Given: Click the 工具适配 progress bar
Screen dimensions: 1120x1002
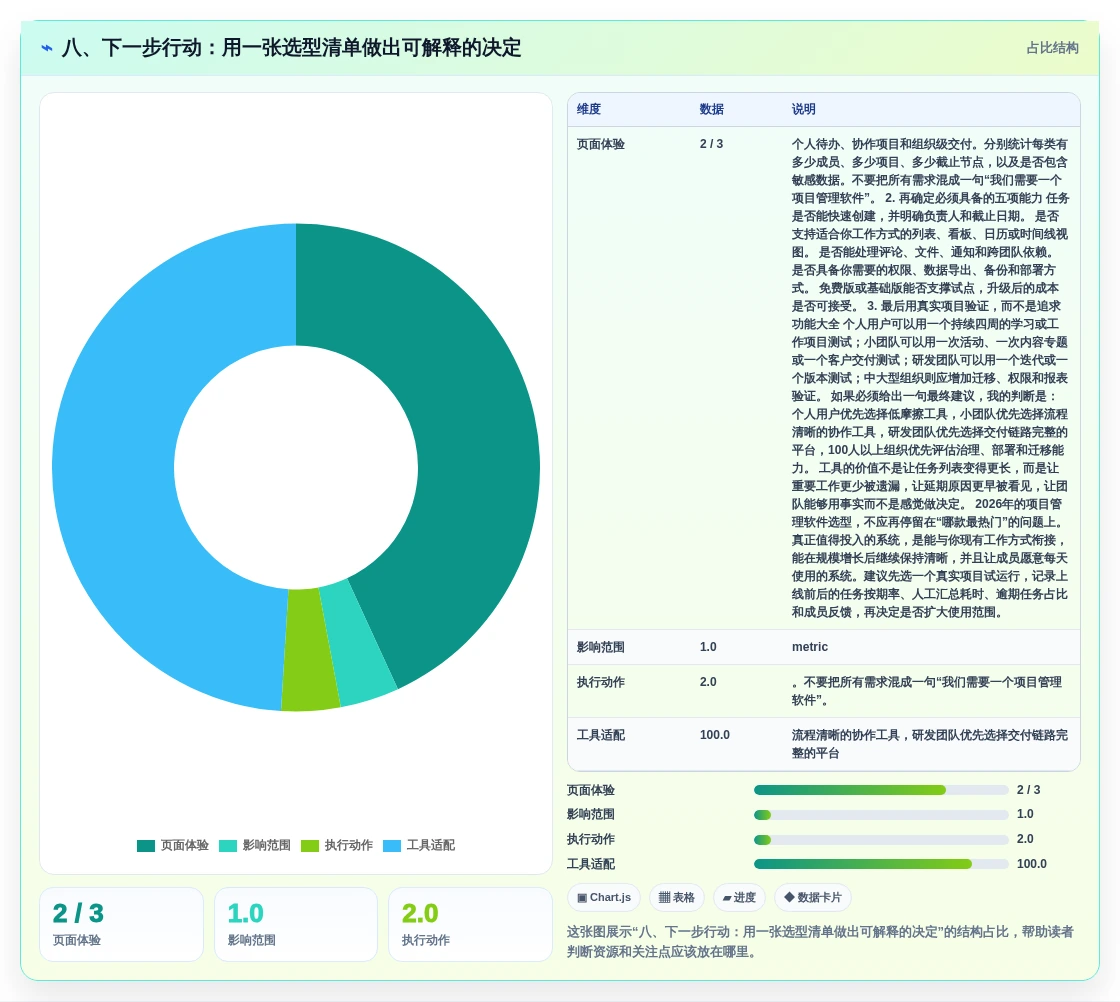Looking at the screenshot, I should click(x=881, y=864).
